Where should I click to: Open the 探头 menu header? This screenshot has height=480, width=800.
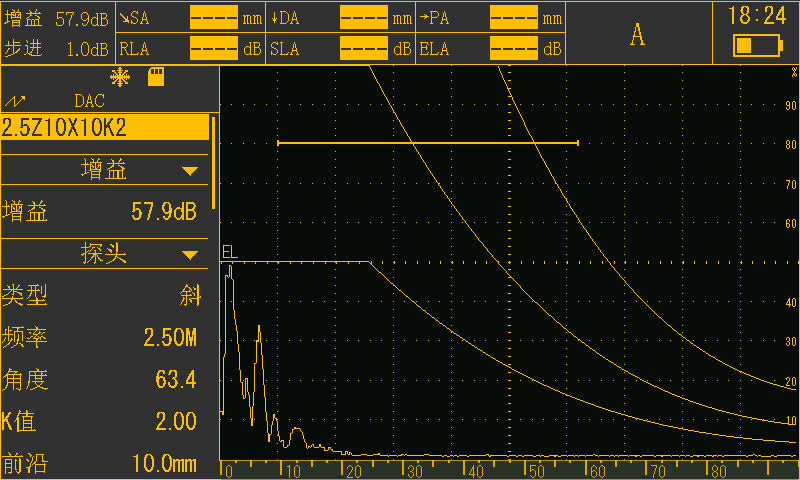pos(105,253)
